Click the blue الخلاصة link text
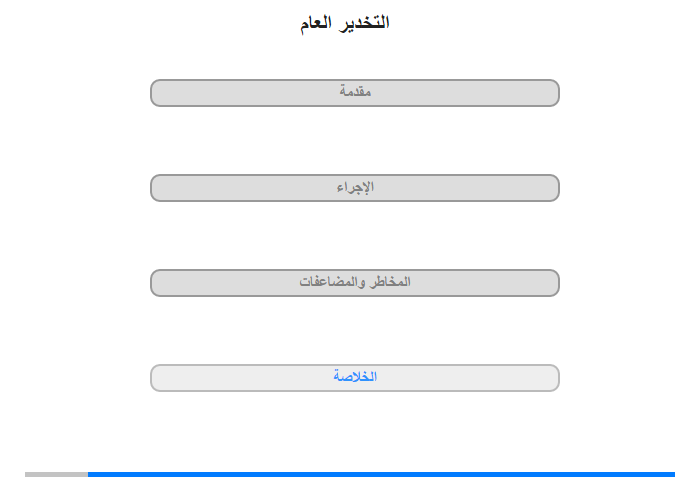Viewport: 700px width, 480px height. (x=355, y=376)
